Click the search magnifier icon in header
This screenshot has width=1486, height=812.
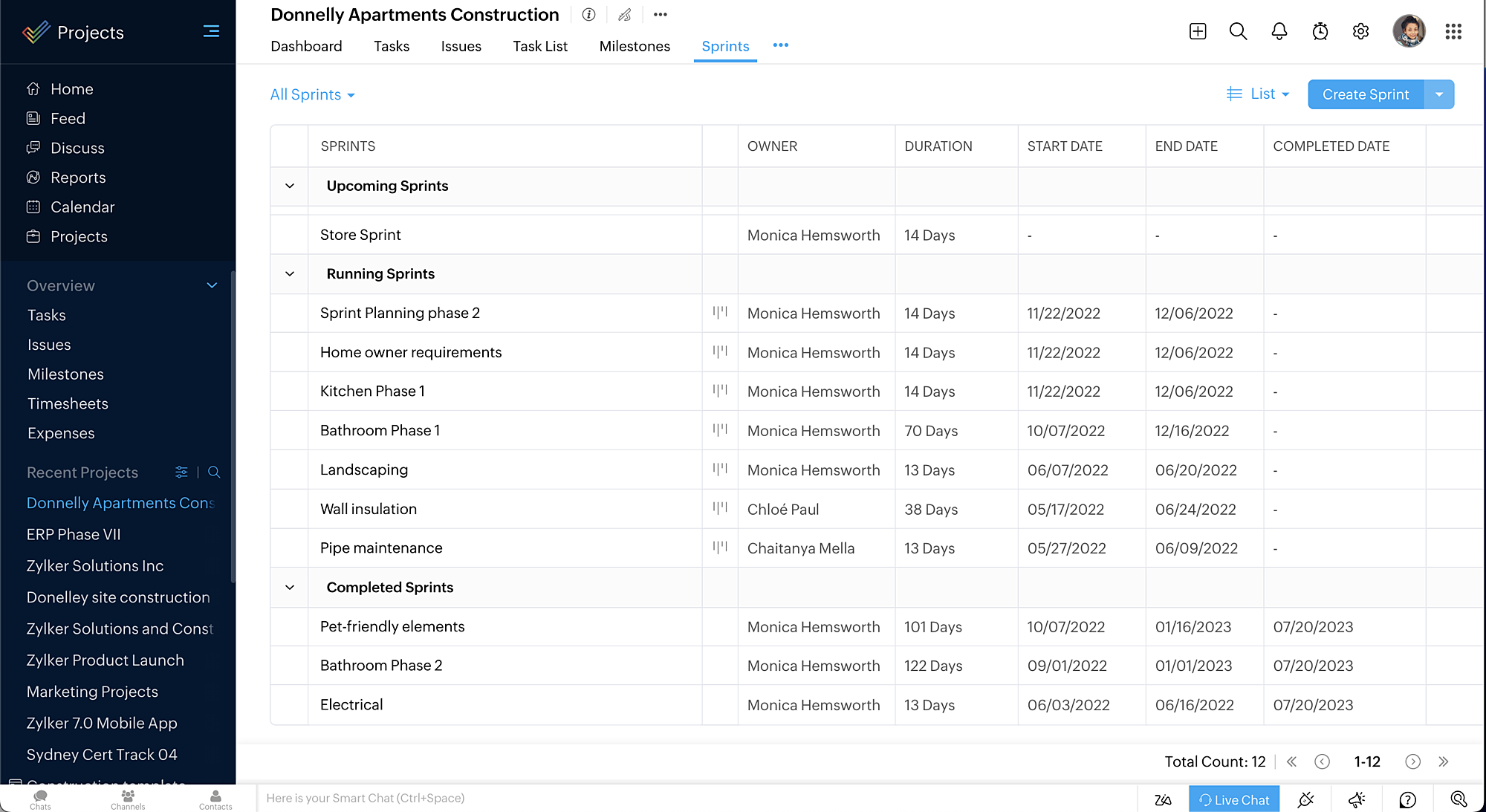coord(1238,31)
